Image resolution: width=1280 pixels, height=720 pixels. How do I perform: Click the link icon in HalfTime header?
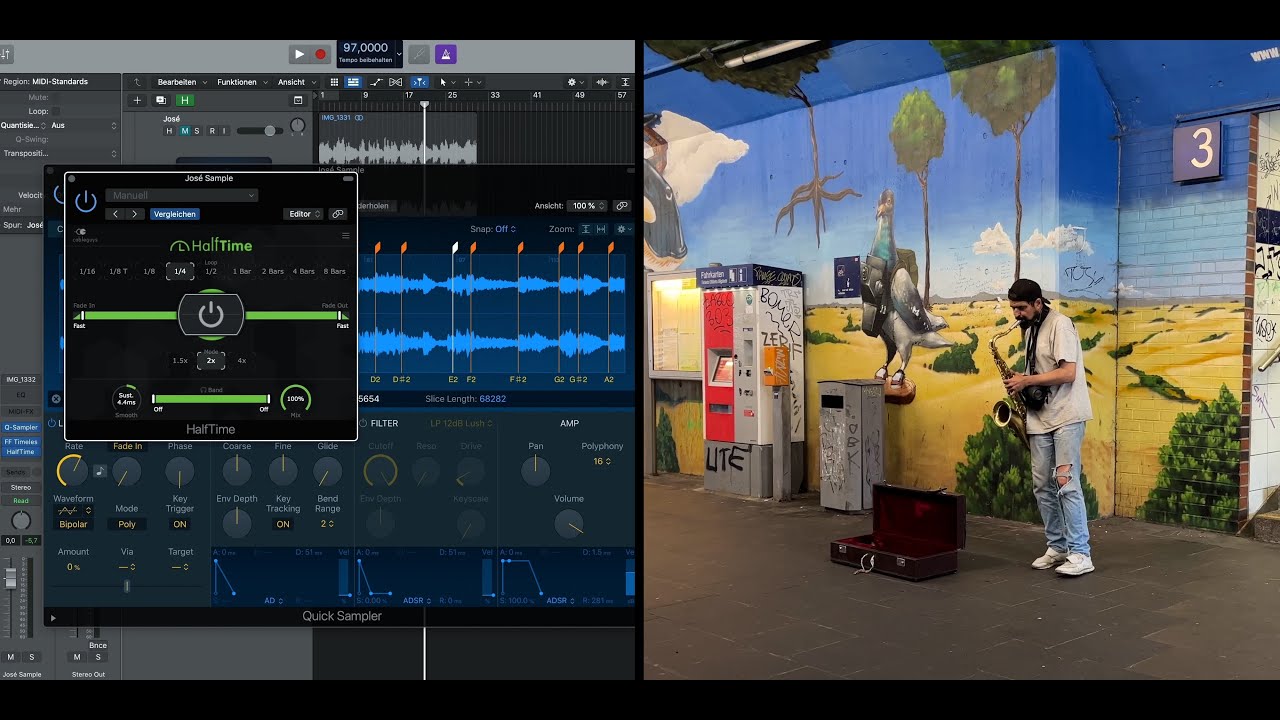(338, 214)
